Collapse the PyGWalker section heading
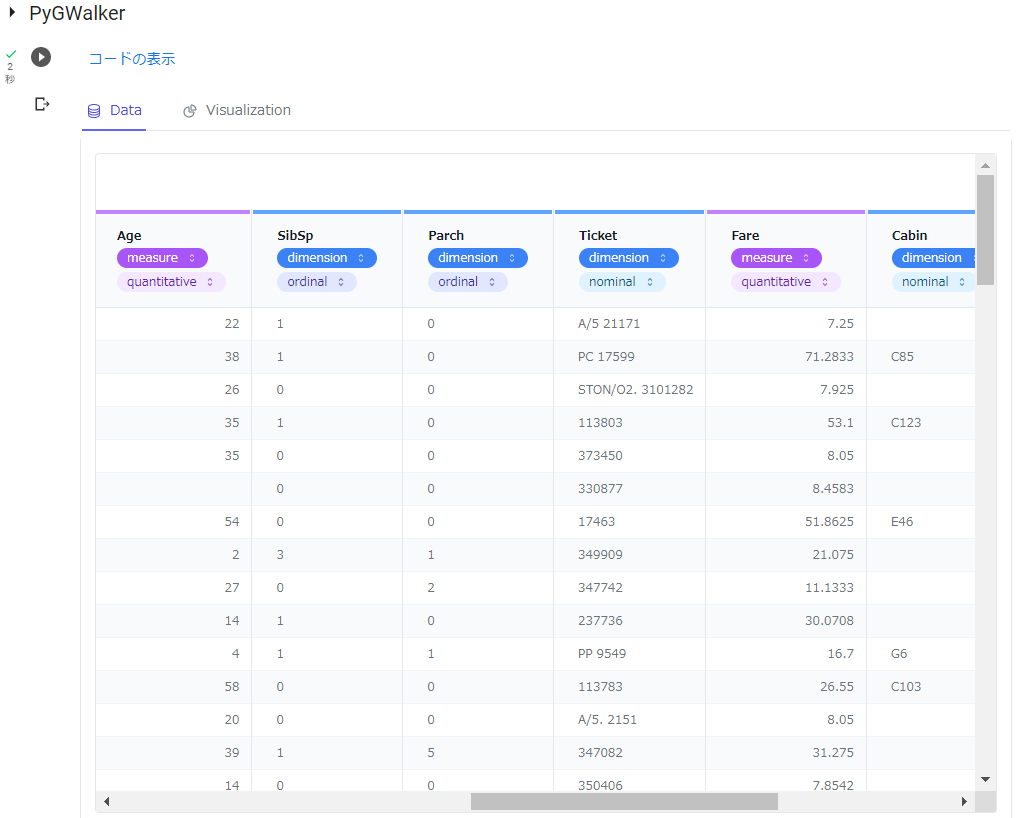Image resolution: width=1026 pixels, height=818 pixels. (x=12, y=13)
